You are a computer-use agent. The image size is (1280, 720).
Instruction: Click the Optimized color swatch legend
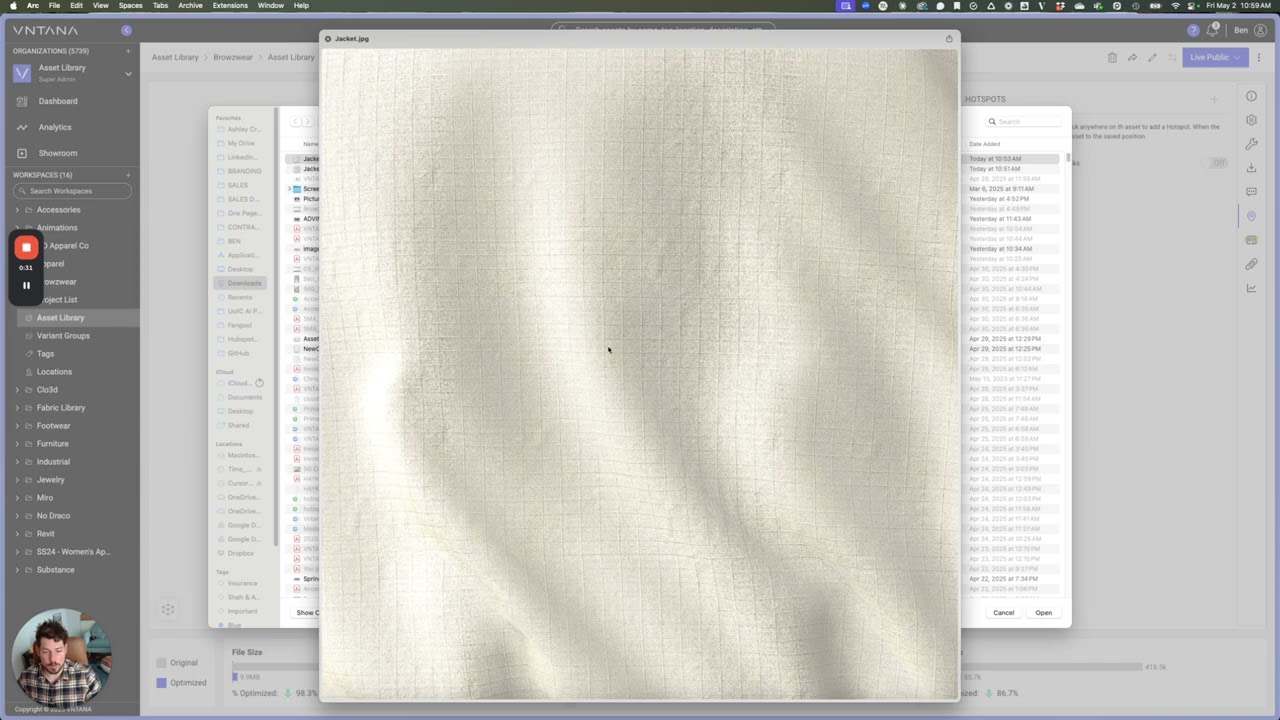click(161, 683)
